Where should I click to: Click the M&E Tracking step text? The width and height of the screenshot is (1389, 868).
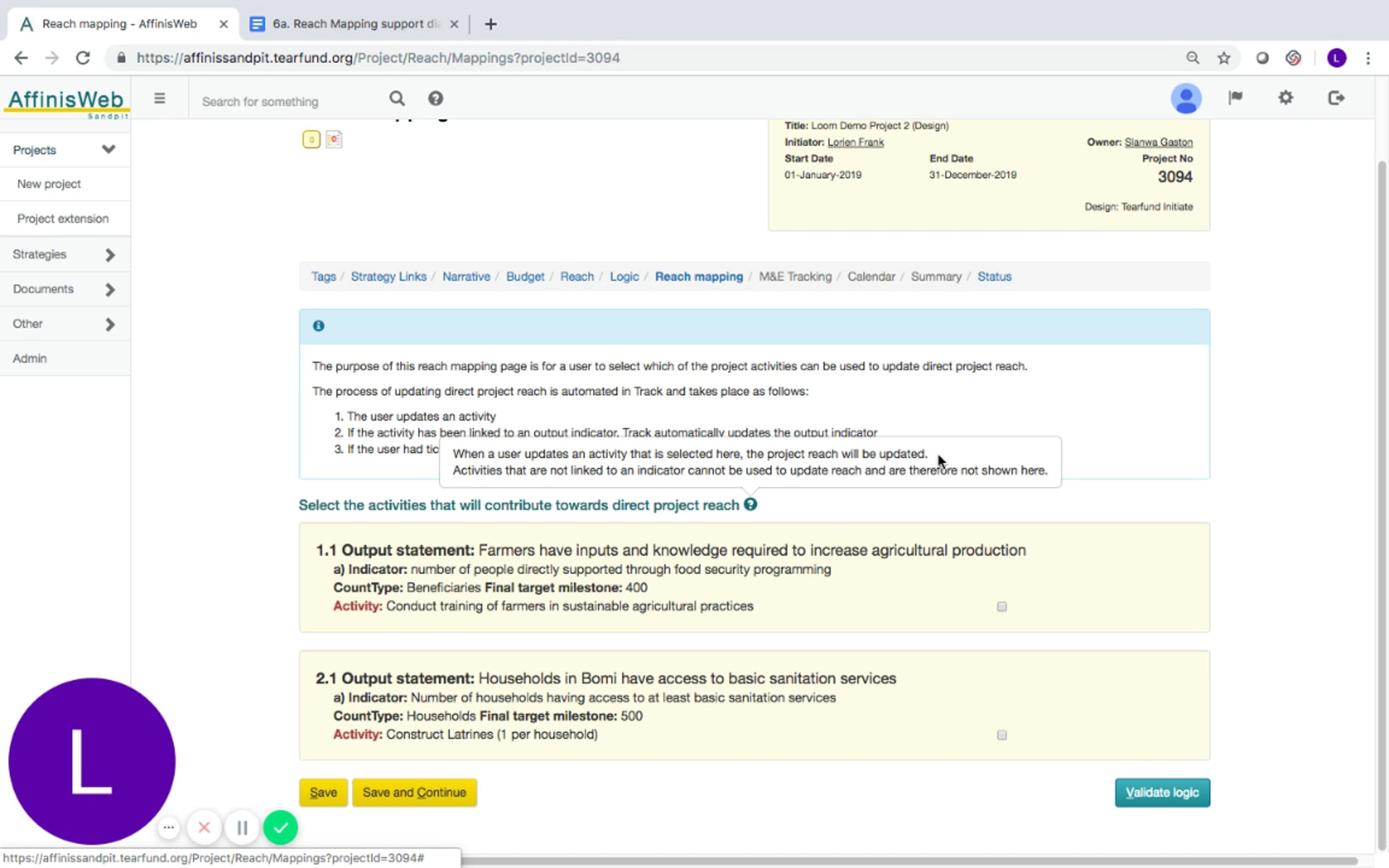tap(795, 277)
